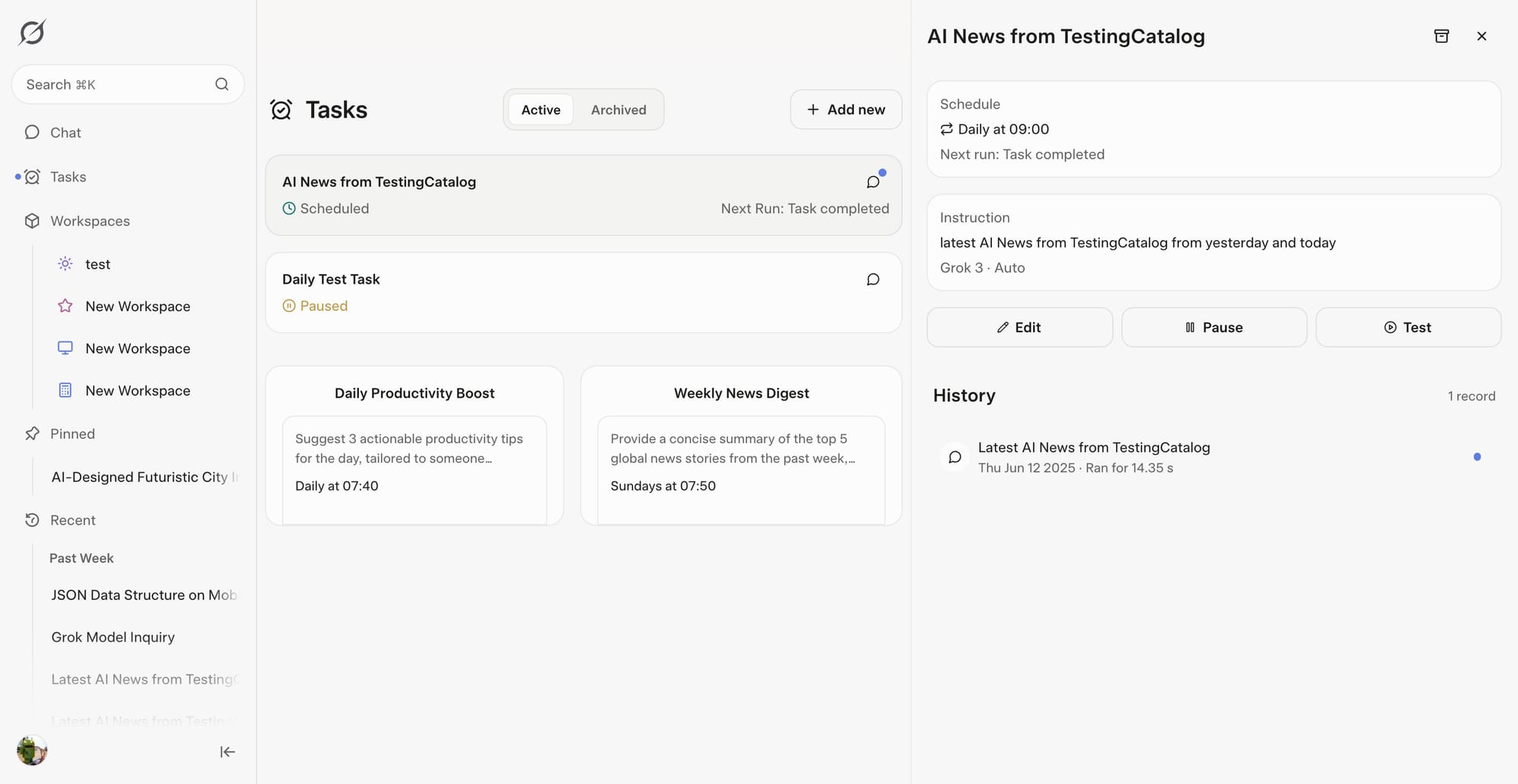
Task: Select the Active tab
Action: (x=540, y=110)
